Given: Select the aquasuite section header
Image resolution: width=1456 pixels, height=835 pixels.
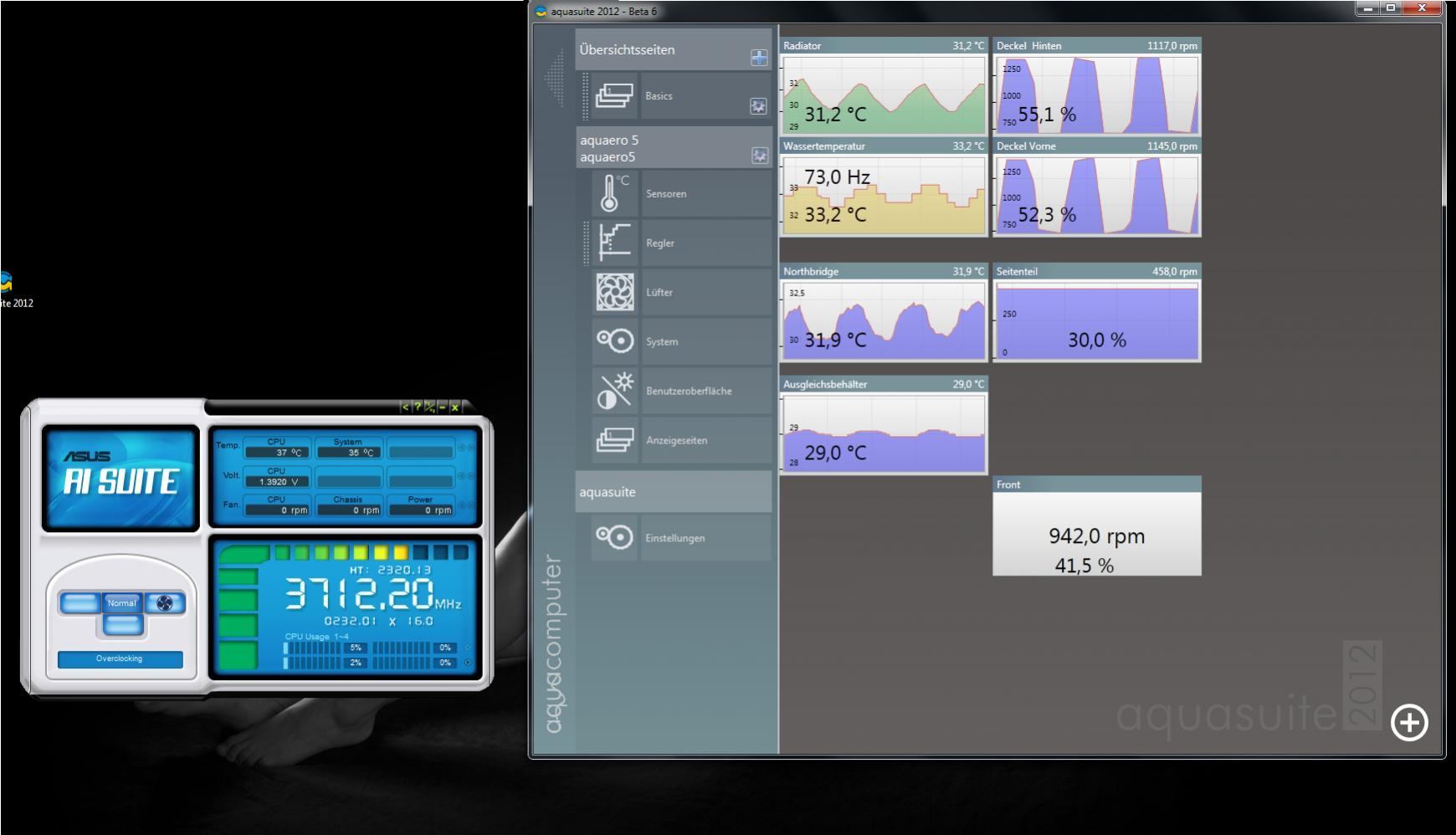Looking at the screenshot, I should [674, 492].
